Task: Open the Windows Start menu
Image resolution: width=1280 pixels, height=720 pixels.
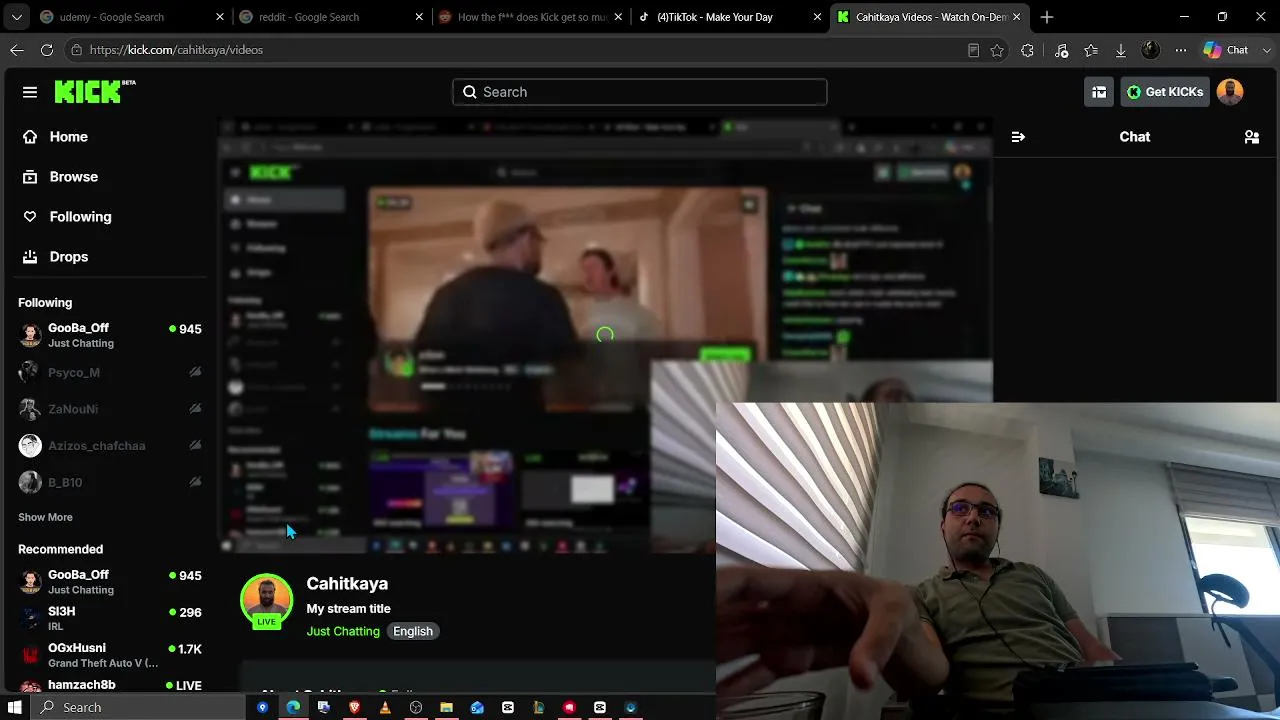Action: coord(15,707)
